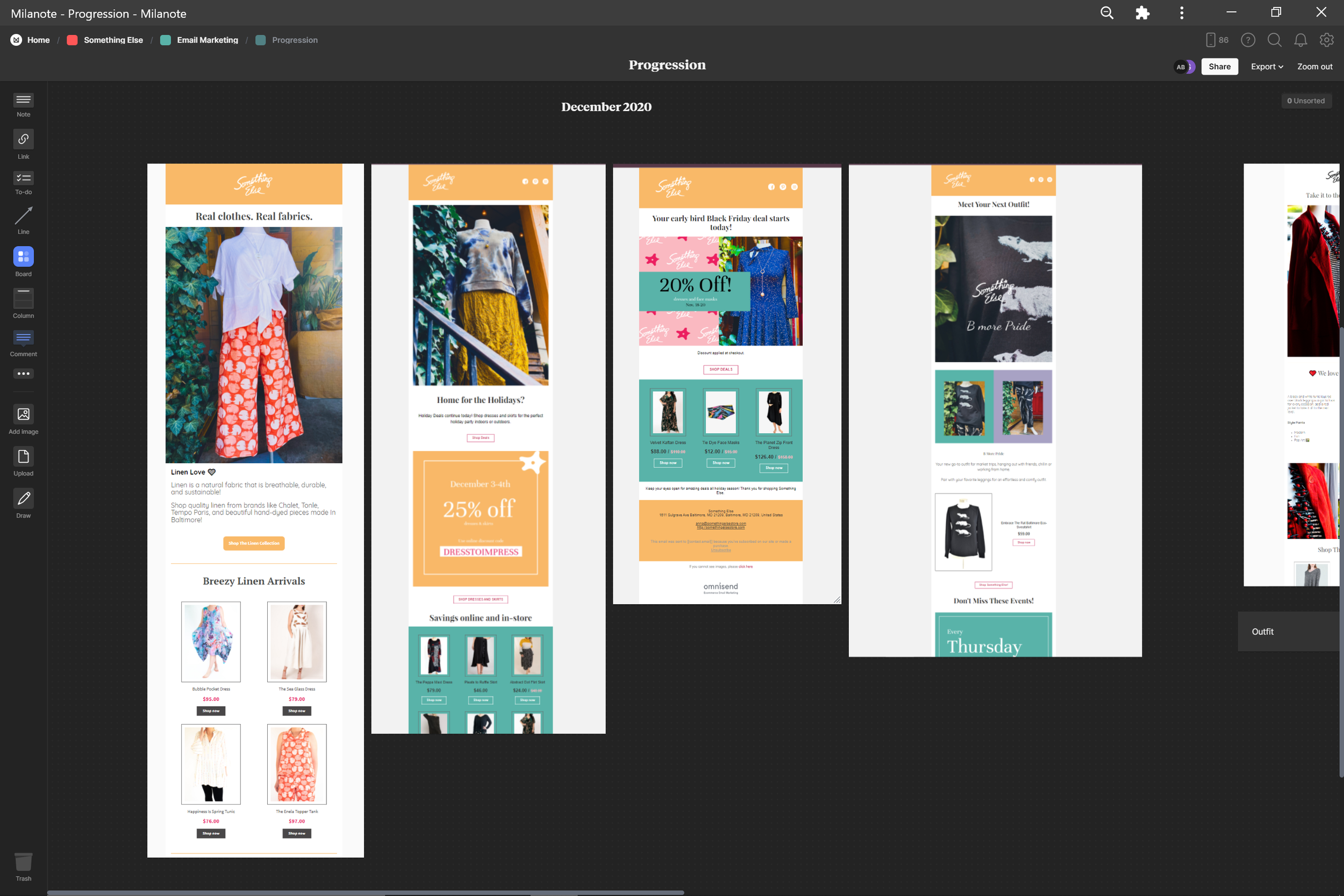This screenshot has width=1344, height=896.
Task: Open Something Else breadcrumb board
Action: 105,40
